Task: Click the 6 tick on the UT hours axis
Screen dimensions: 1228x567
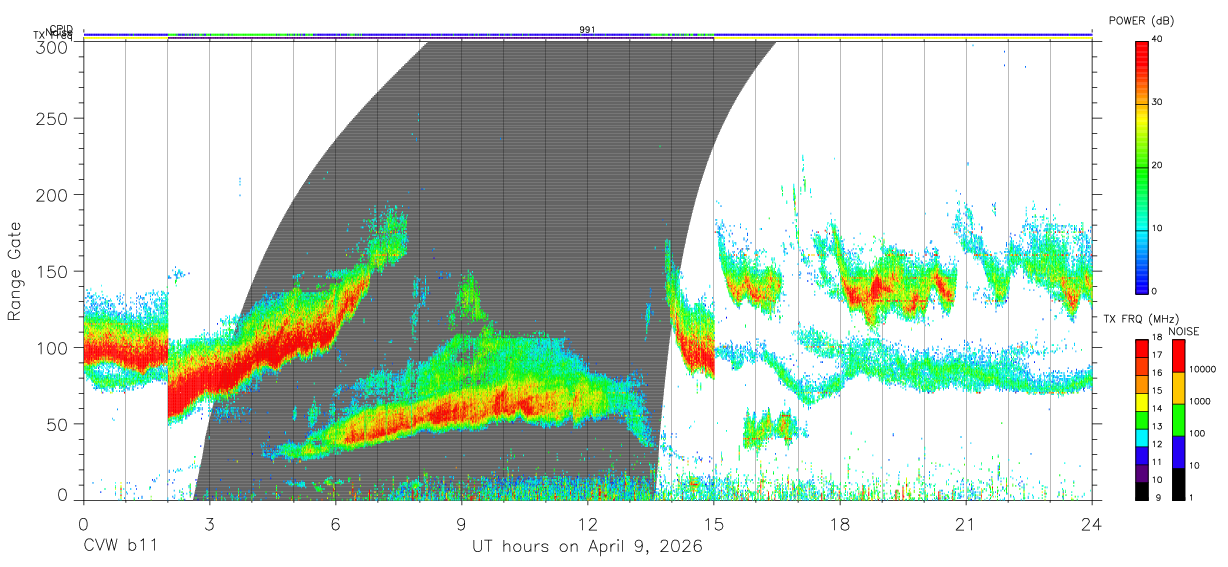Action: [335, 523]
